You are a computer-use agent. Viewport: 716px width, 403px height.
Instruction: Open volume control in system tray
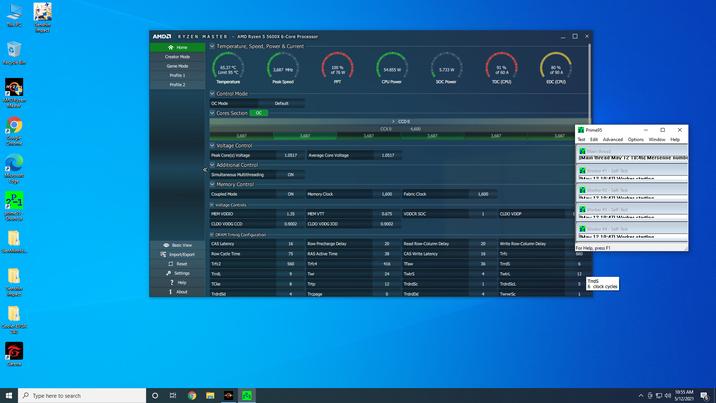668,396
